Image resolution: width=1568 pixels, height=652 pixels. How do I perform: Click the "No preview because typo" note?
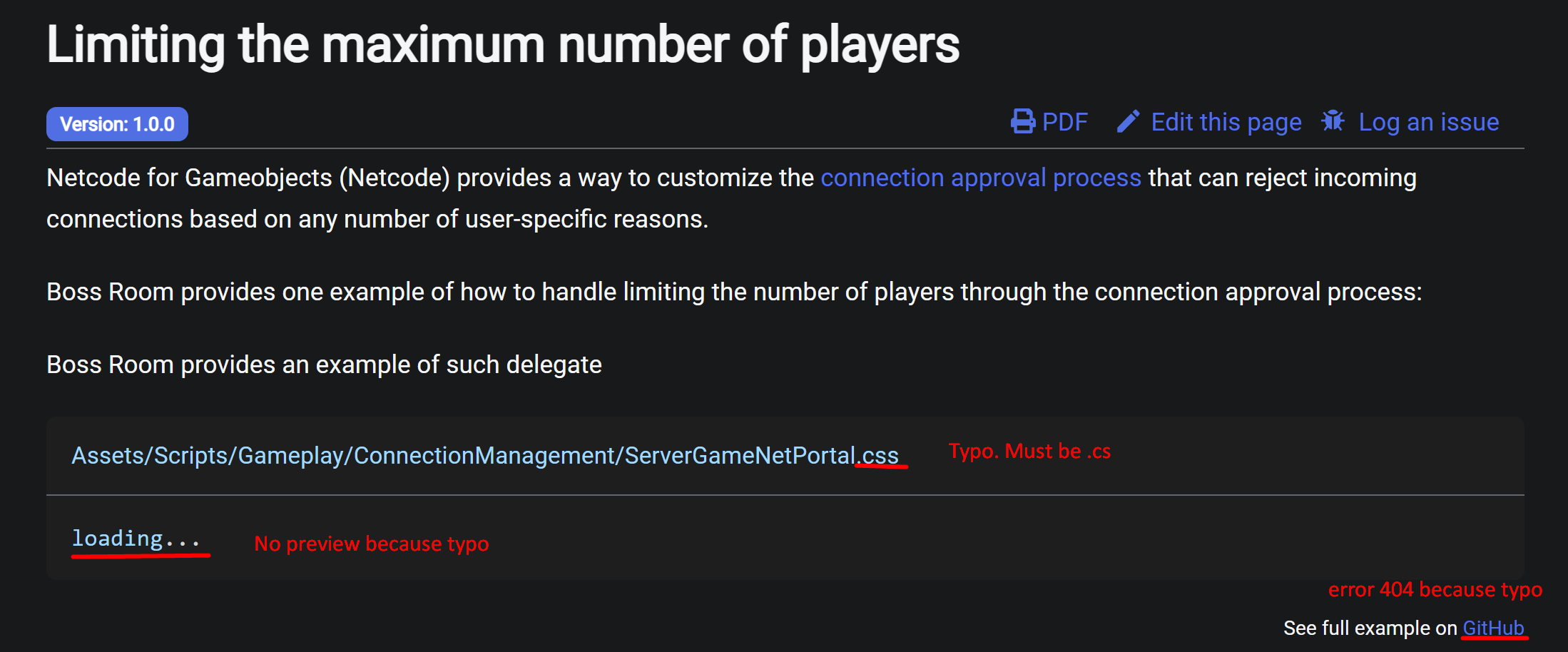pos(372,544)
